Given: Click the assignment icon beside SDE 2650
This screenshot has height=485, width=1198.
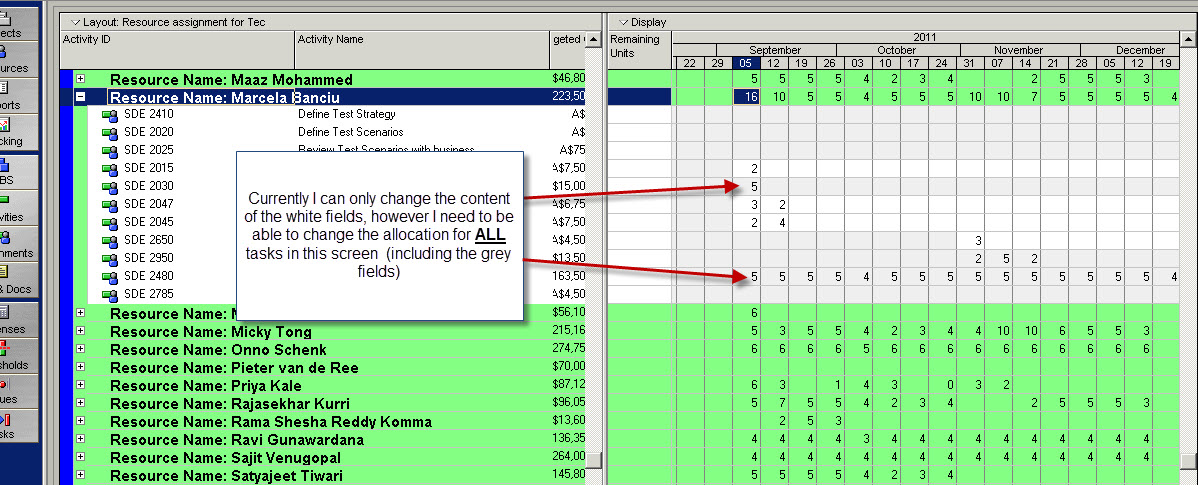Looking at the screenshot, I should coord(109,241).
